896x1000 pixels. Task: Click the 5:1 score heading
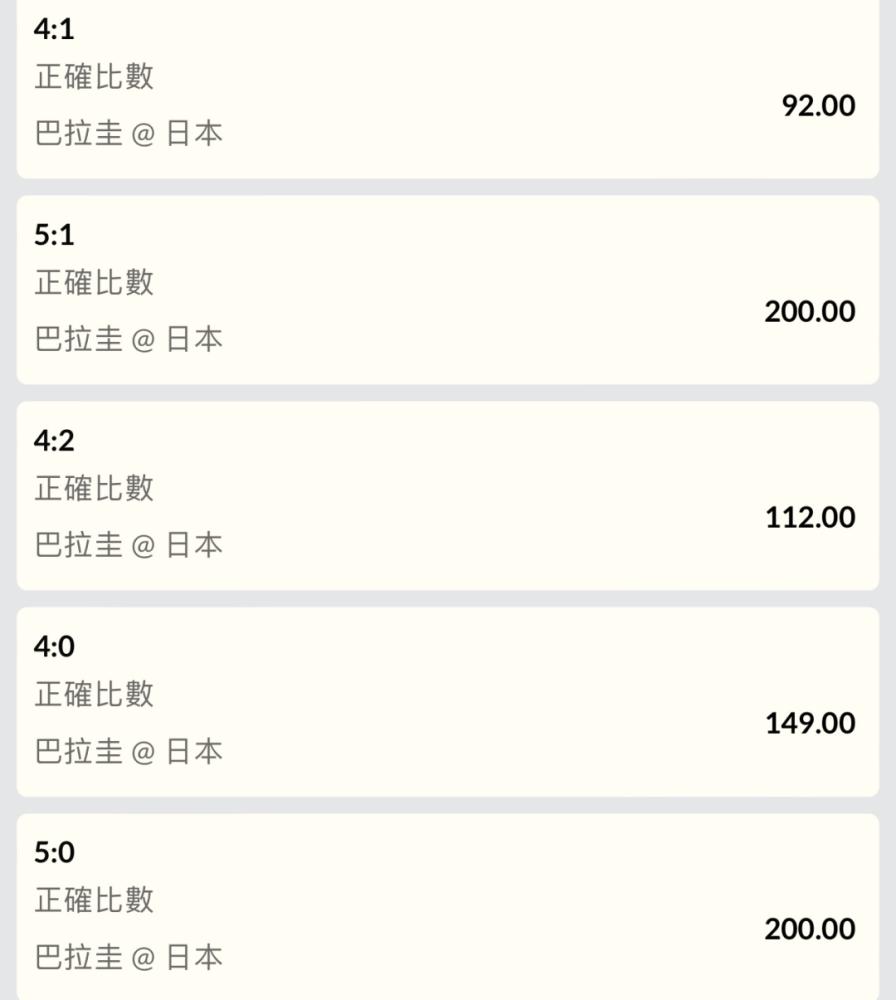coord(54,235)
